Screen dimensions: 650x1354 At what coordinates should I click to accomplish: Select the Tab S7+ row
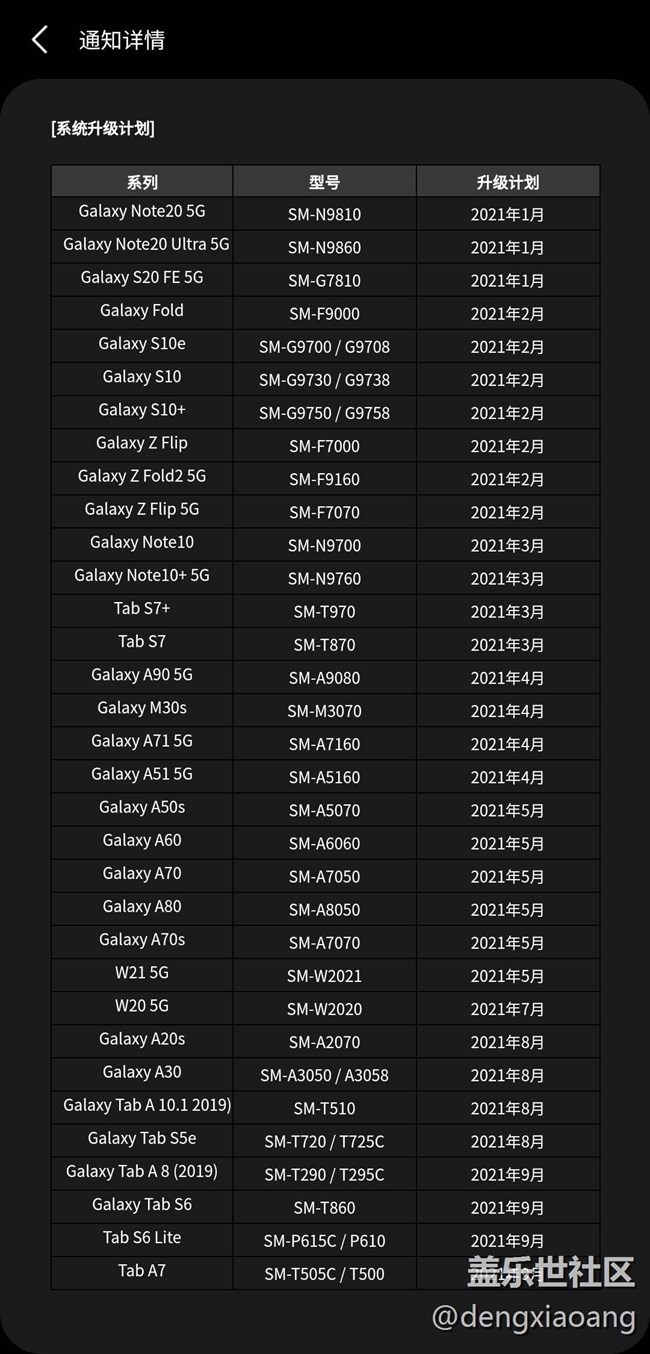tap(326, 611)
